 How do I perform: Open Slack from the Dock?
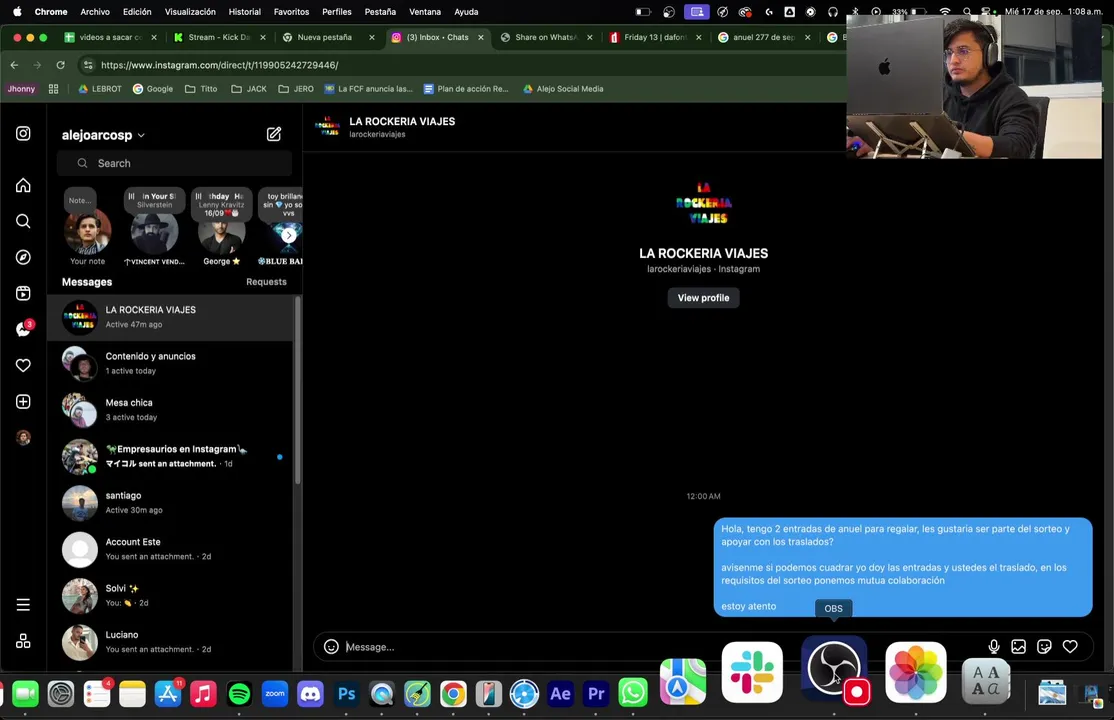(x=752, y=672)
